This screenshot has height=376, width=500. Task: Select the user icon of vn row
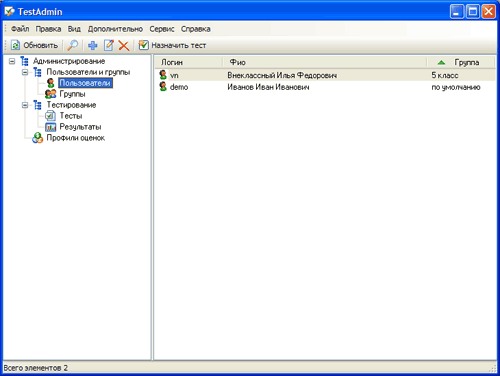163,75
